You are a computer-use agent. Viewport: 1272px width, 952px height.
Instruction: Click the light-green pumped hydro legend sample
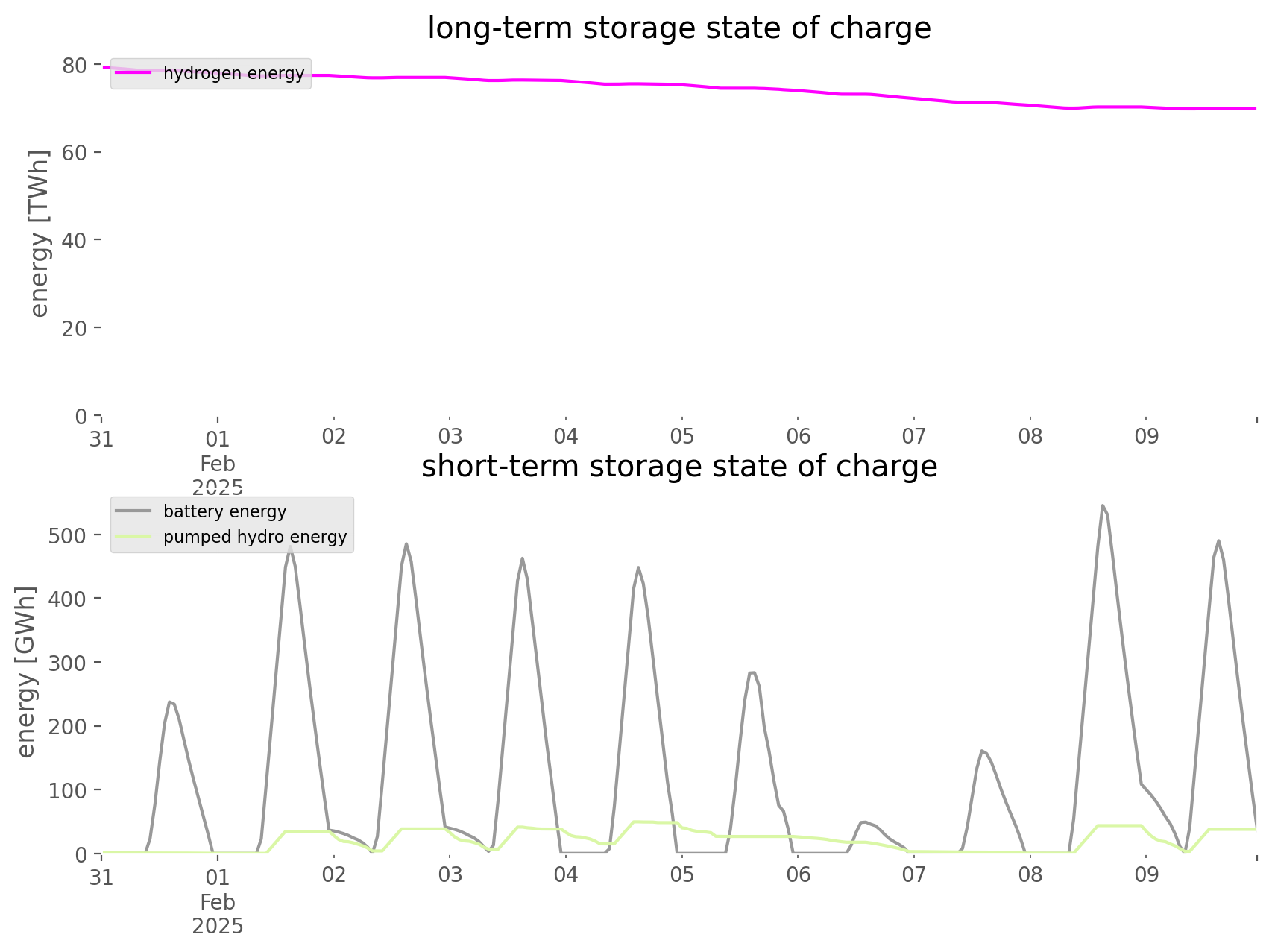click(x=133, y=537)
